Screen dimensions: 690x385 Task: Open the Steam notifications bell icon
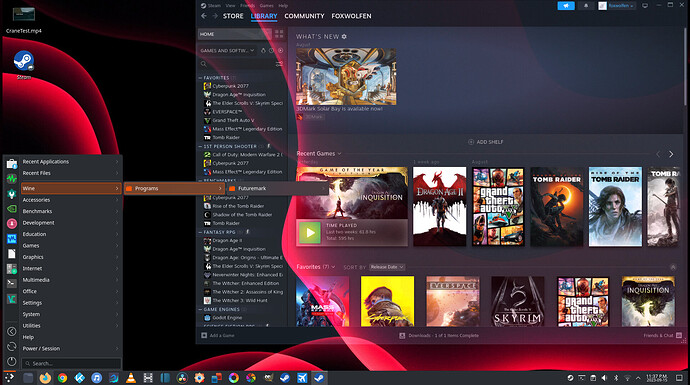tap(586, 6)
